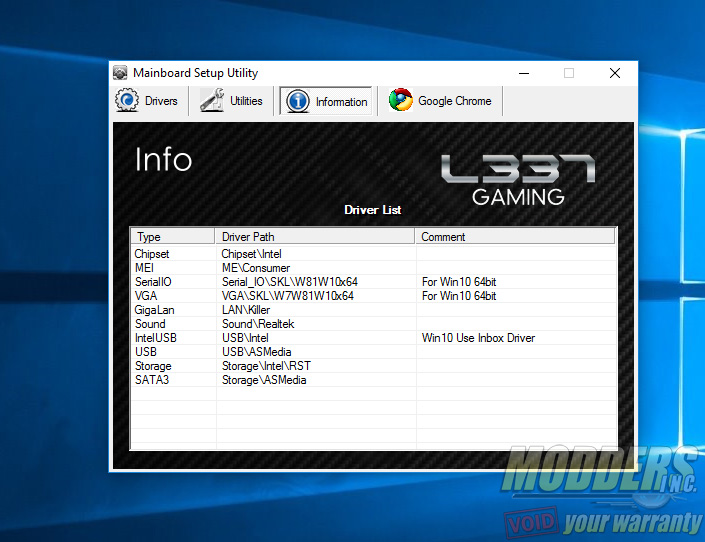
Task: Click the Storage\ASMedia driver path
Action: pyautogui.click(x=264, y=380)
